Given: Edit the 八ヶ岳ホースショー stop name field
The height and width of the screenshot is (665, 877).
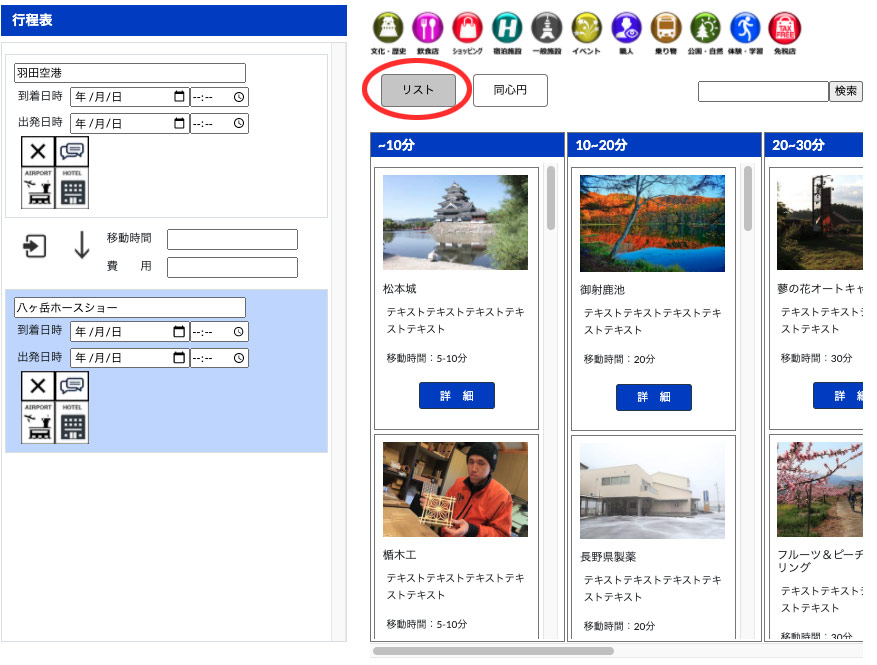Looking at the screenshot, I should (130, 308).
